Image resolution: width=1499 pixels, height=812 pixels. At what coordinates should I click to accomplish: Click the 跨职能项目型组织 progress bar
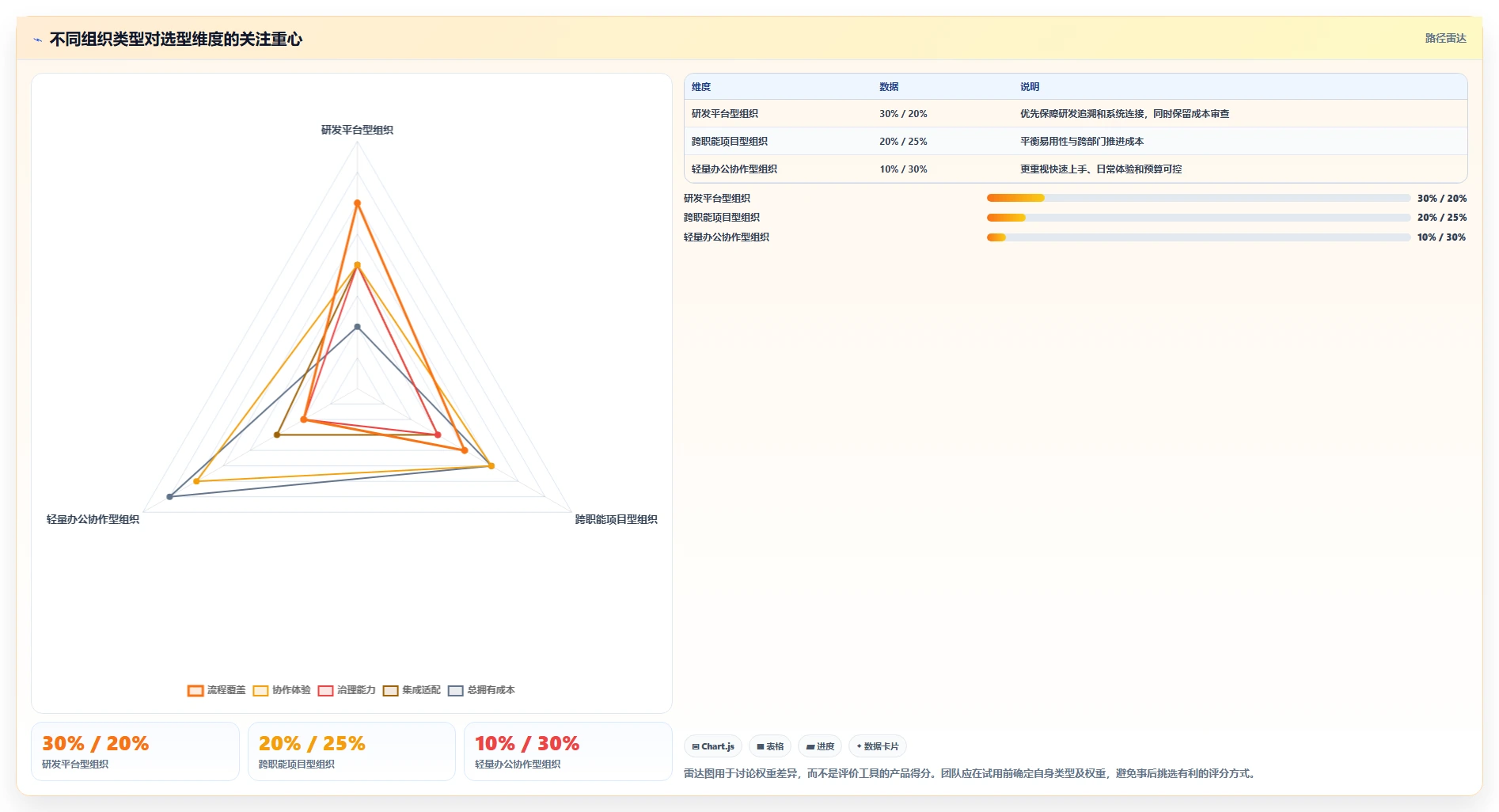(1198, 218)
